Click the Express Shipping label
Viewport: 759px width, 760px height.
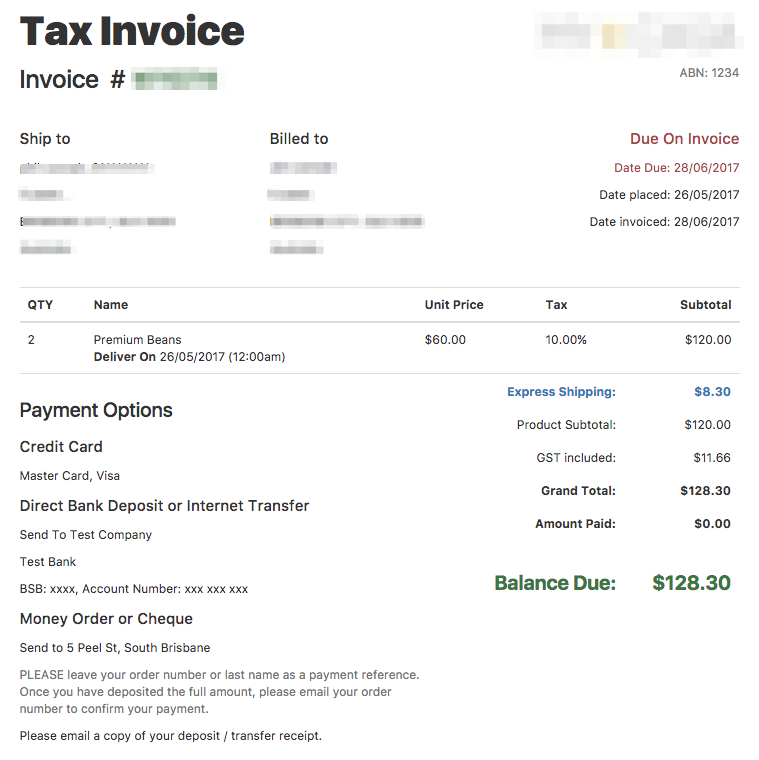click(561, 392)
